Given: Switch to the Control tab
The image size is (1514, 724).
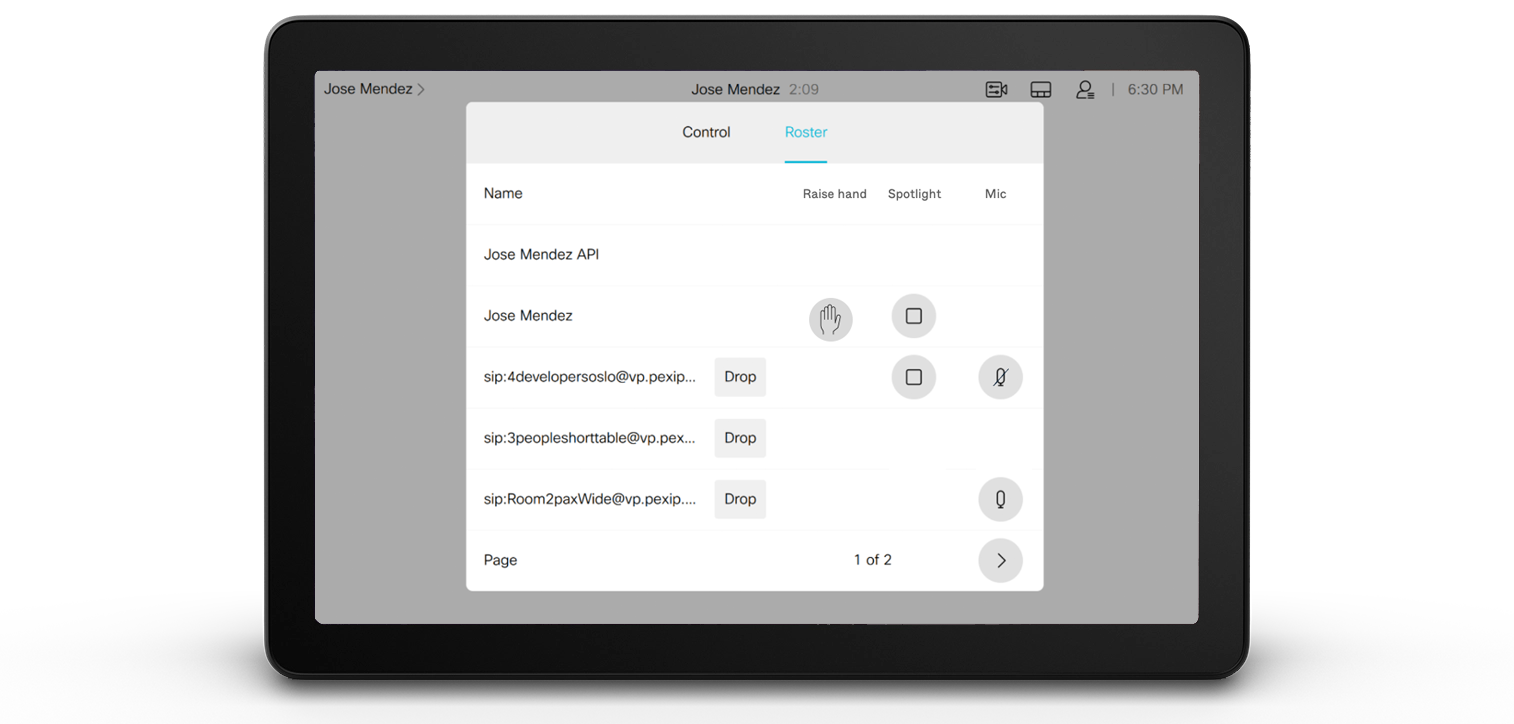Looking at the screenshot, I should (x=705, y=132).
